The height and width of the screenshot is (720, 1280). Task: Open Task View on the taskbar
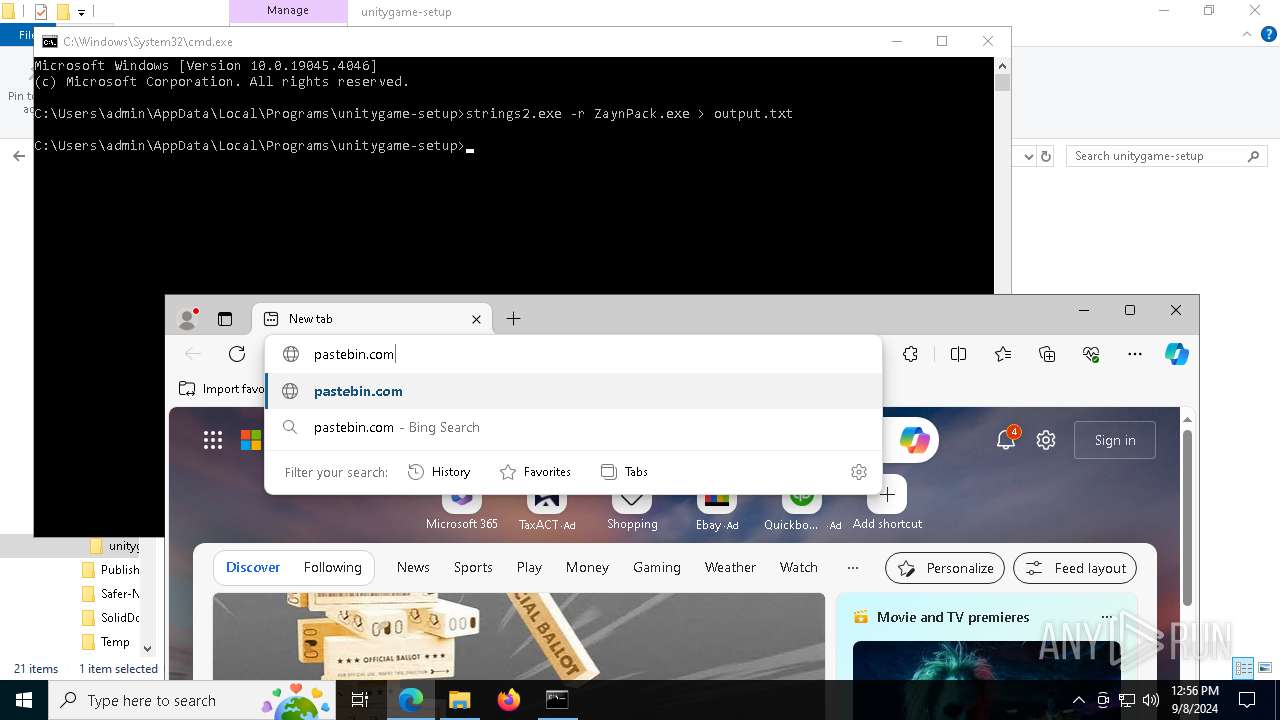pyautogui.click(x=361, y=700)
